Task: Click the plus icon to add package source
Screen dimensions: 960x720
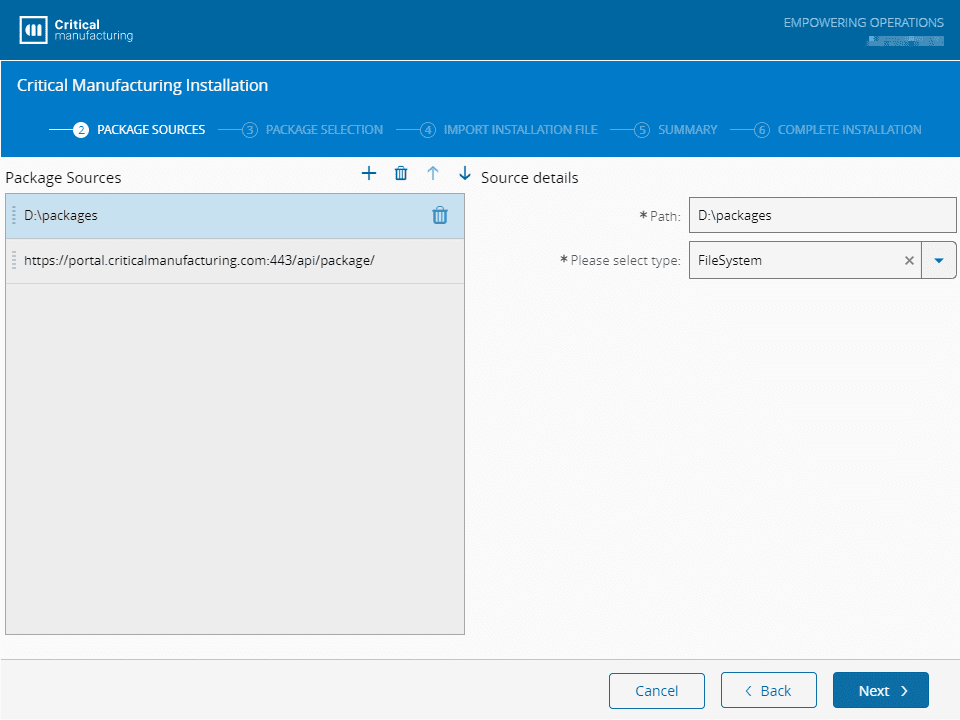Action: click(x=368, y=174)
